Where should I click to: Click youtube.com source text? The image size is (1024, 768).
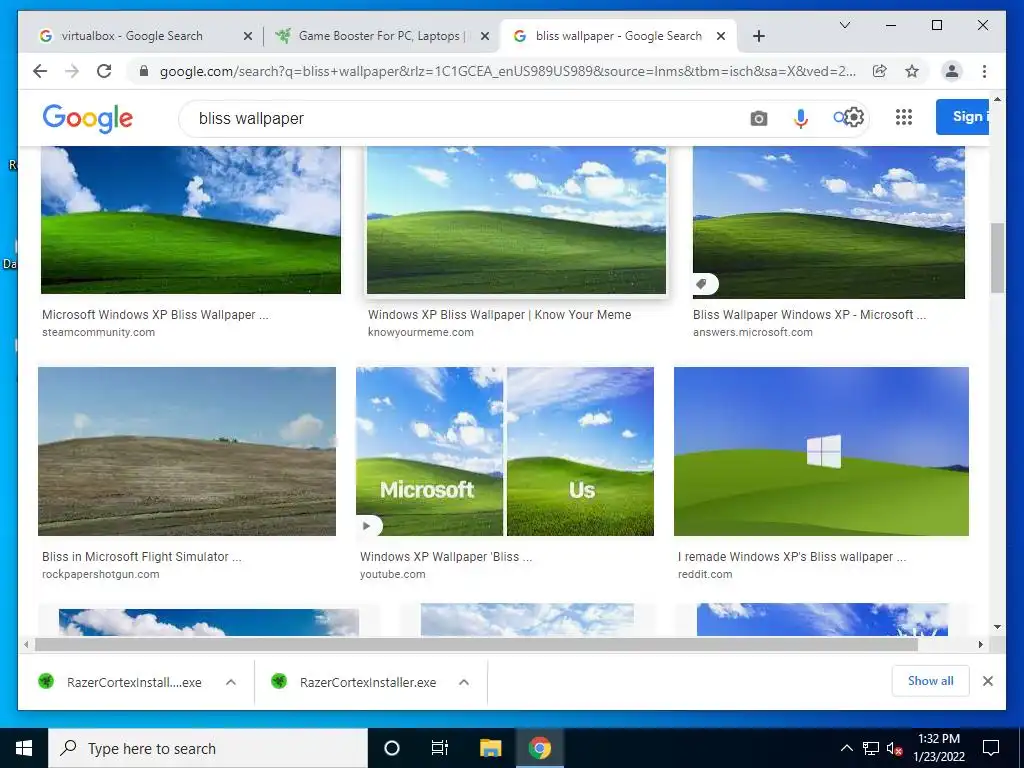click(x=392, y=575)
